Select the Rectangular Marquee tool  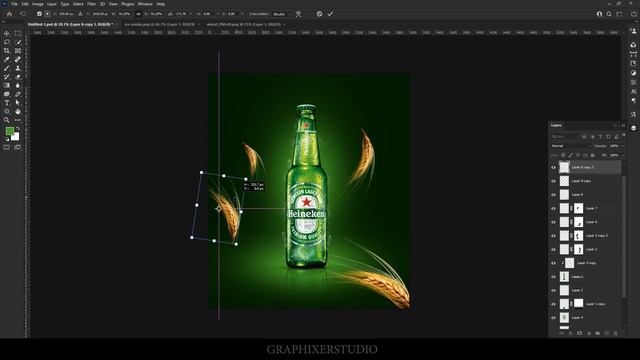[18, 33]
